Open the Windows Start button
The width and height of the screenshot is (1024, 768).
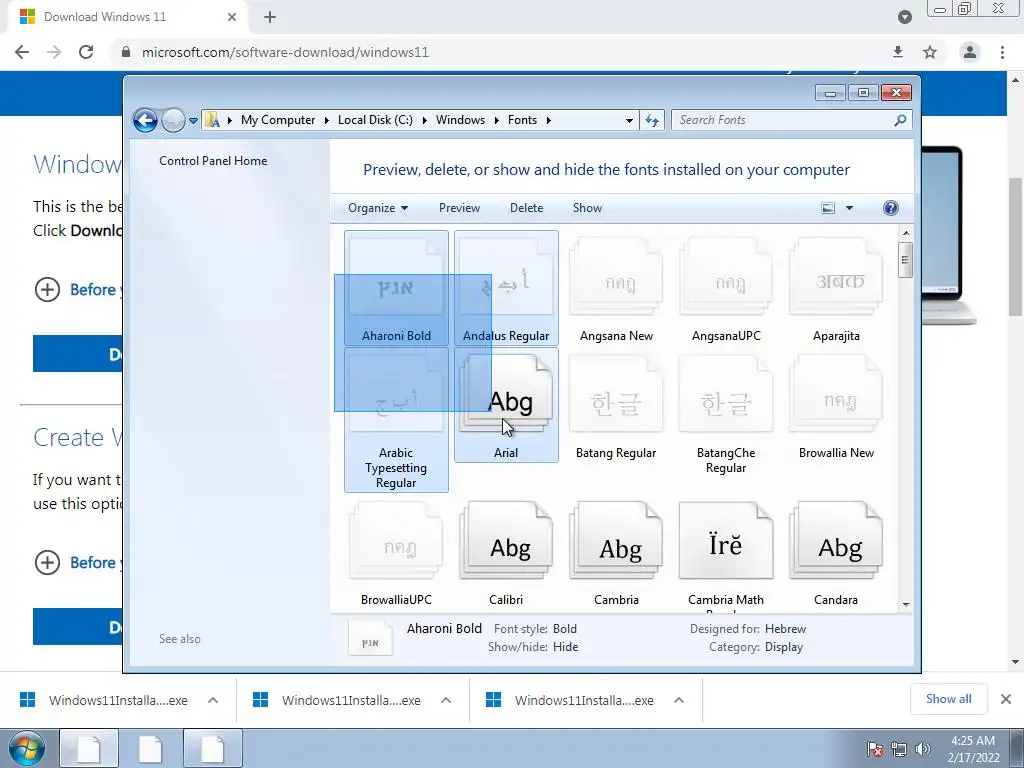[27, 748]
